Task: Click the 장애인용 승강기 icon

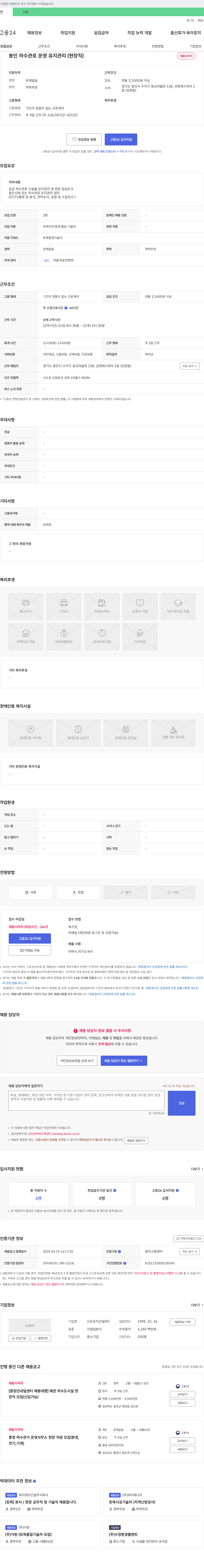Action: click(78, 733)
